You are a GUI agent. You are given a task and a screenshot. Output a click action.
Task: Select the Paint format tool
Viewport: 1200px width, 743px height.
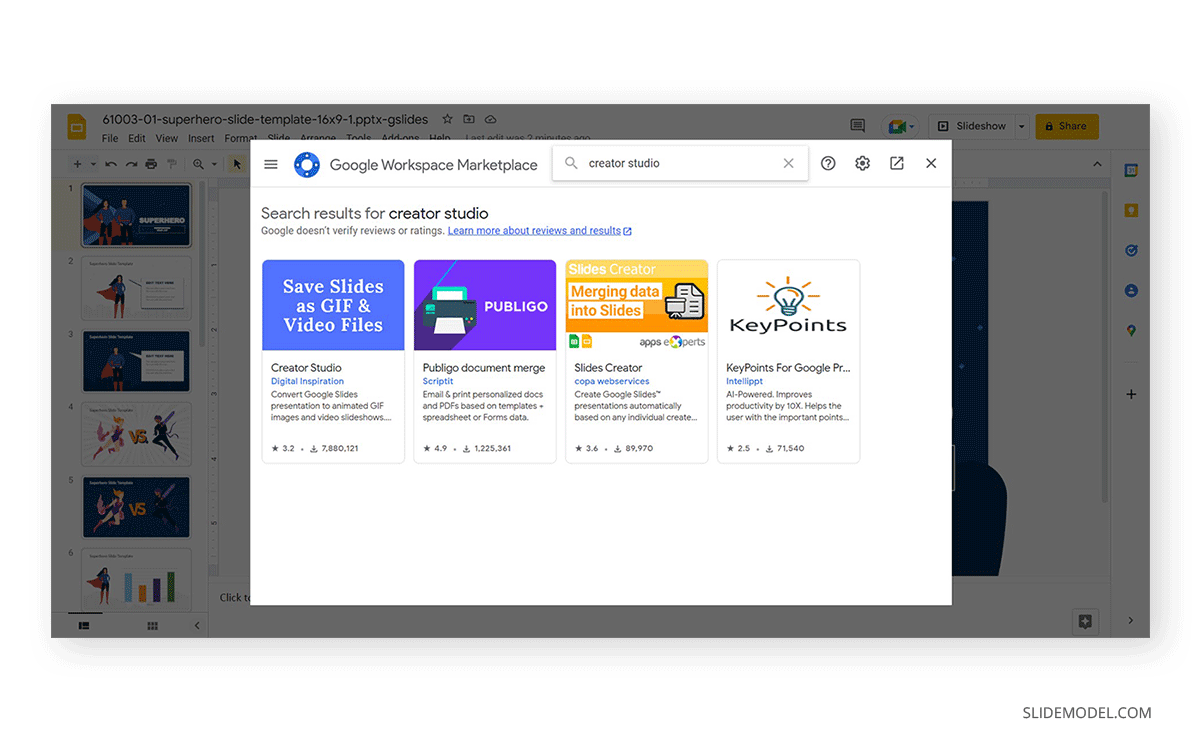pyautogui.click(x=172, y=164)
